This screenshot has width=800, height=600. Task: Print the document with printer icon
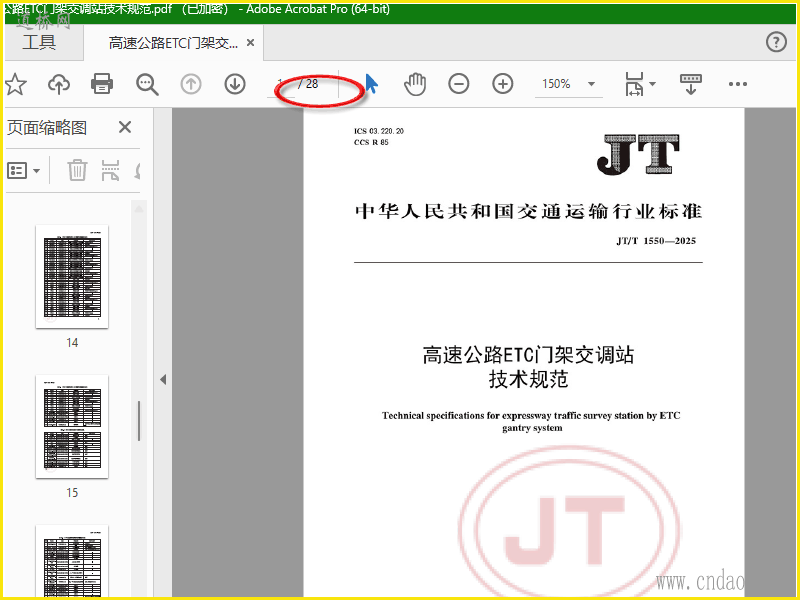coord(102,84)
